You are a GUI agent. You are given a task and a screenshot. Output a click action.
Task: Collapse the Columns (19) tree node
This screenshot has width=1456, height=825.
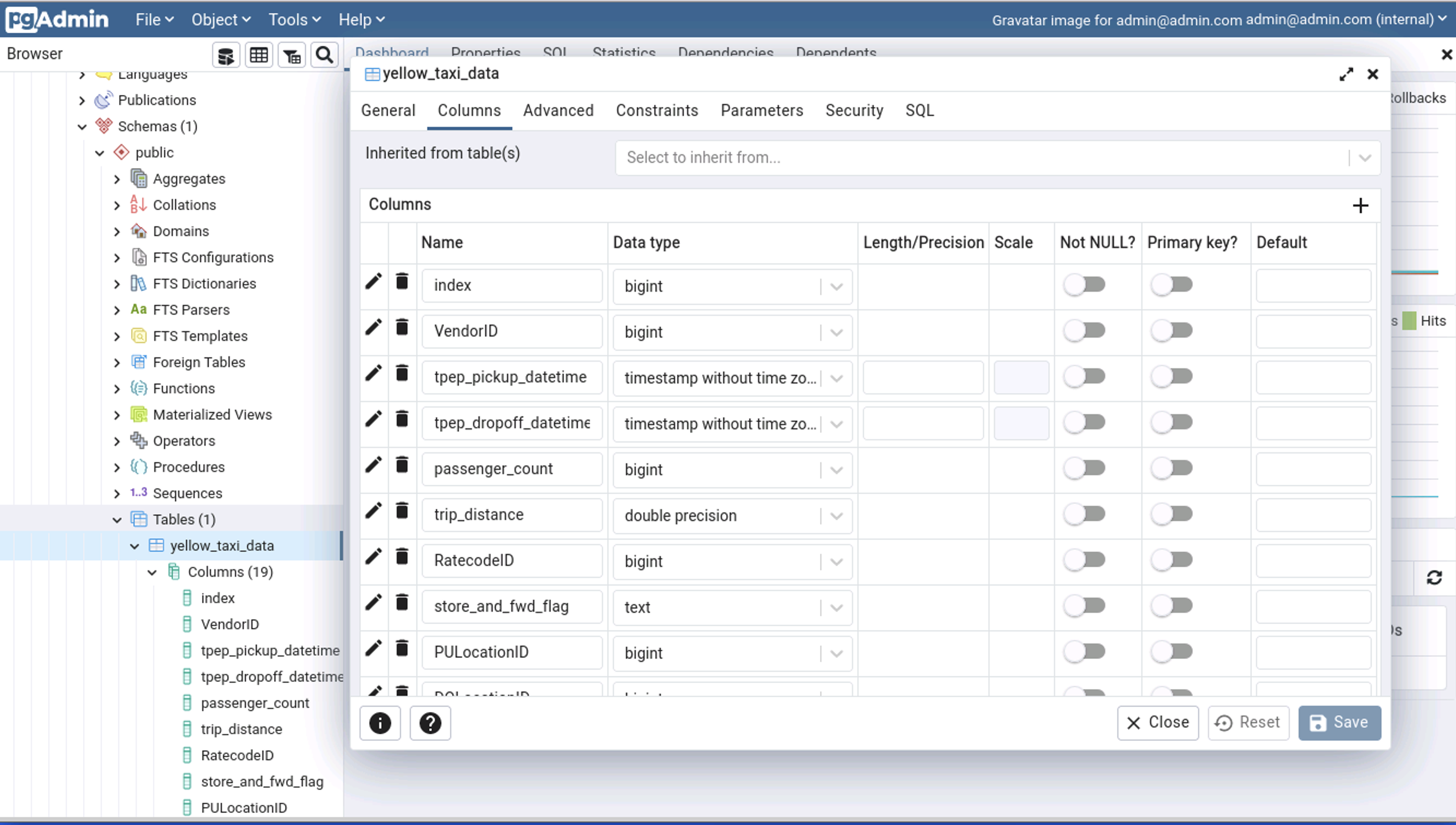point(152,573)
